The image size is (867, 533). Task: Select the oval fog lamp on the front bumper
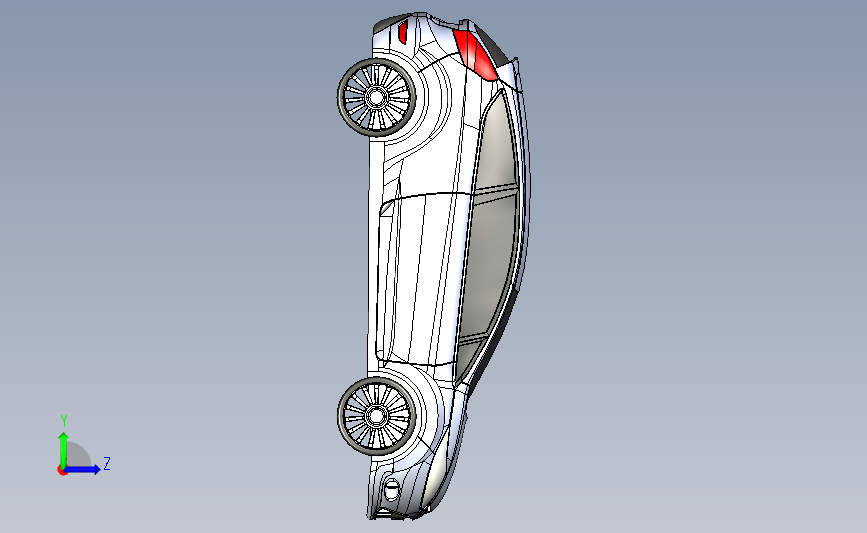(x=391, y=490)
